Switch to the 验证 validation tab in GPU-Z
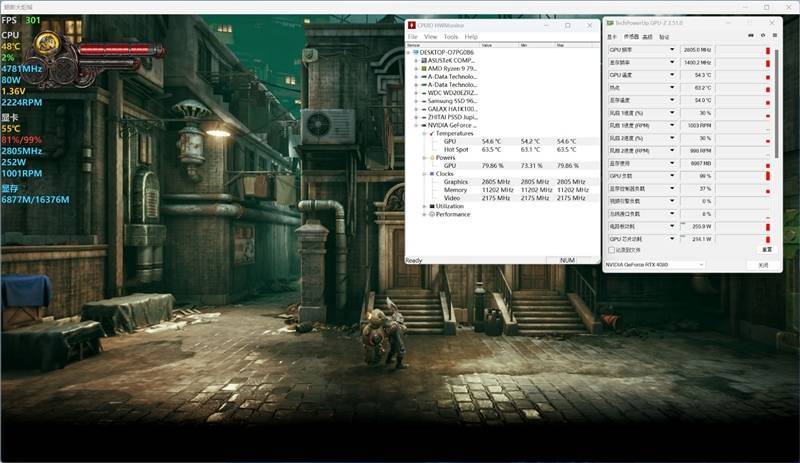Viewport: 800px width, 463px height. coord(664,37)
